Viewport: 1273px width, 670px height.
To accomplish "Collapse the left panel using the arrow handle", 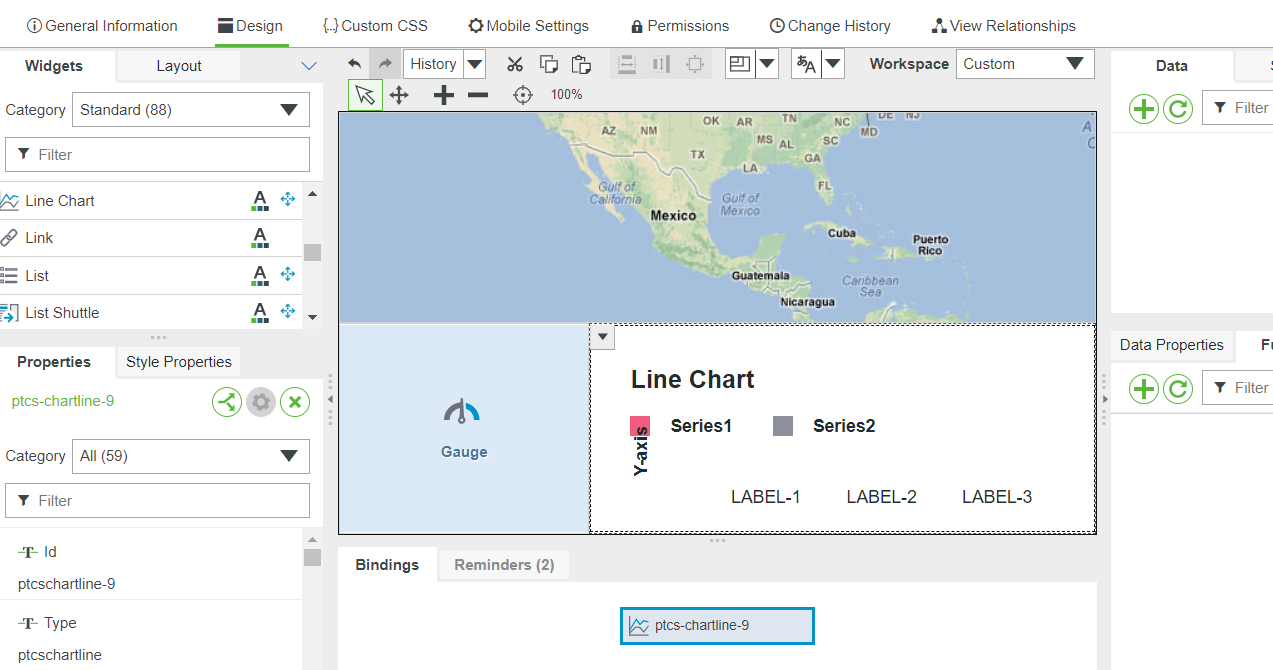I will click(x=330, y=400).
